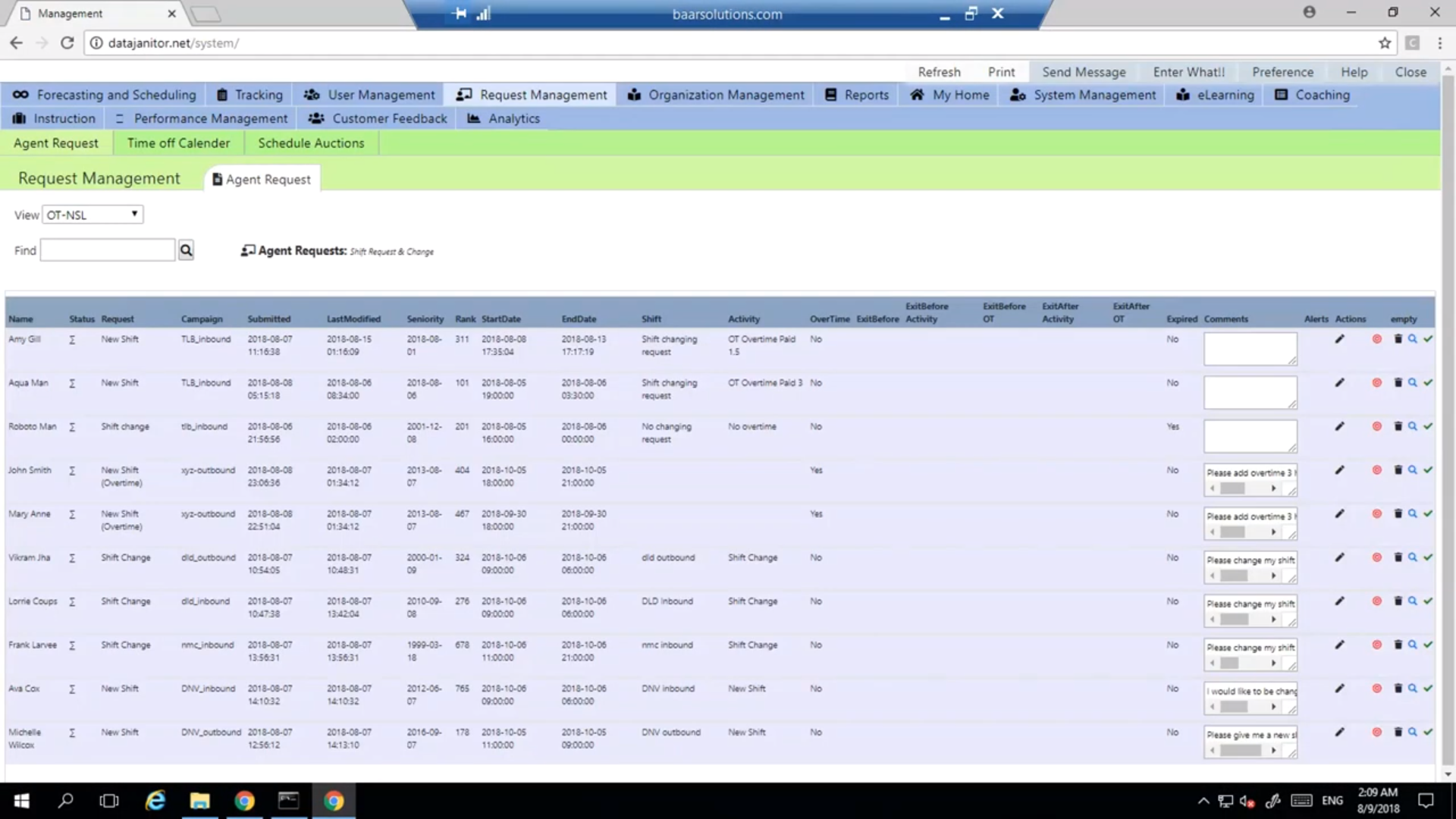
Task: Click edit pencil for Michelle Wilcox row
Action: point(1339,733)
